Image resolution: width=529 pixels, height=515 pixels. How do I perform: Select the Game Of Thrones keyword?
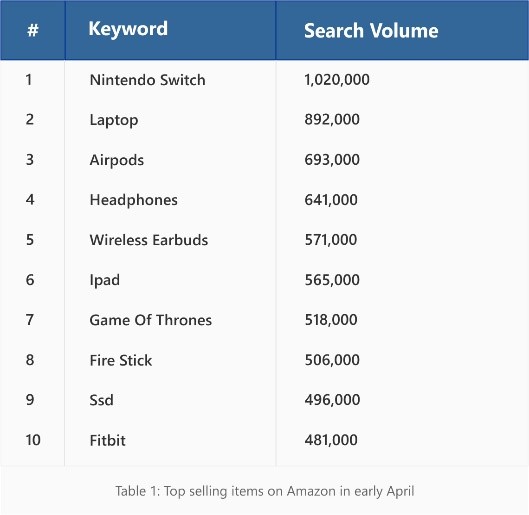tap(150, 320)
